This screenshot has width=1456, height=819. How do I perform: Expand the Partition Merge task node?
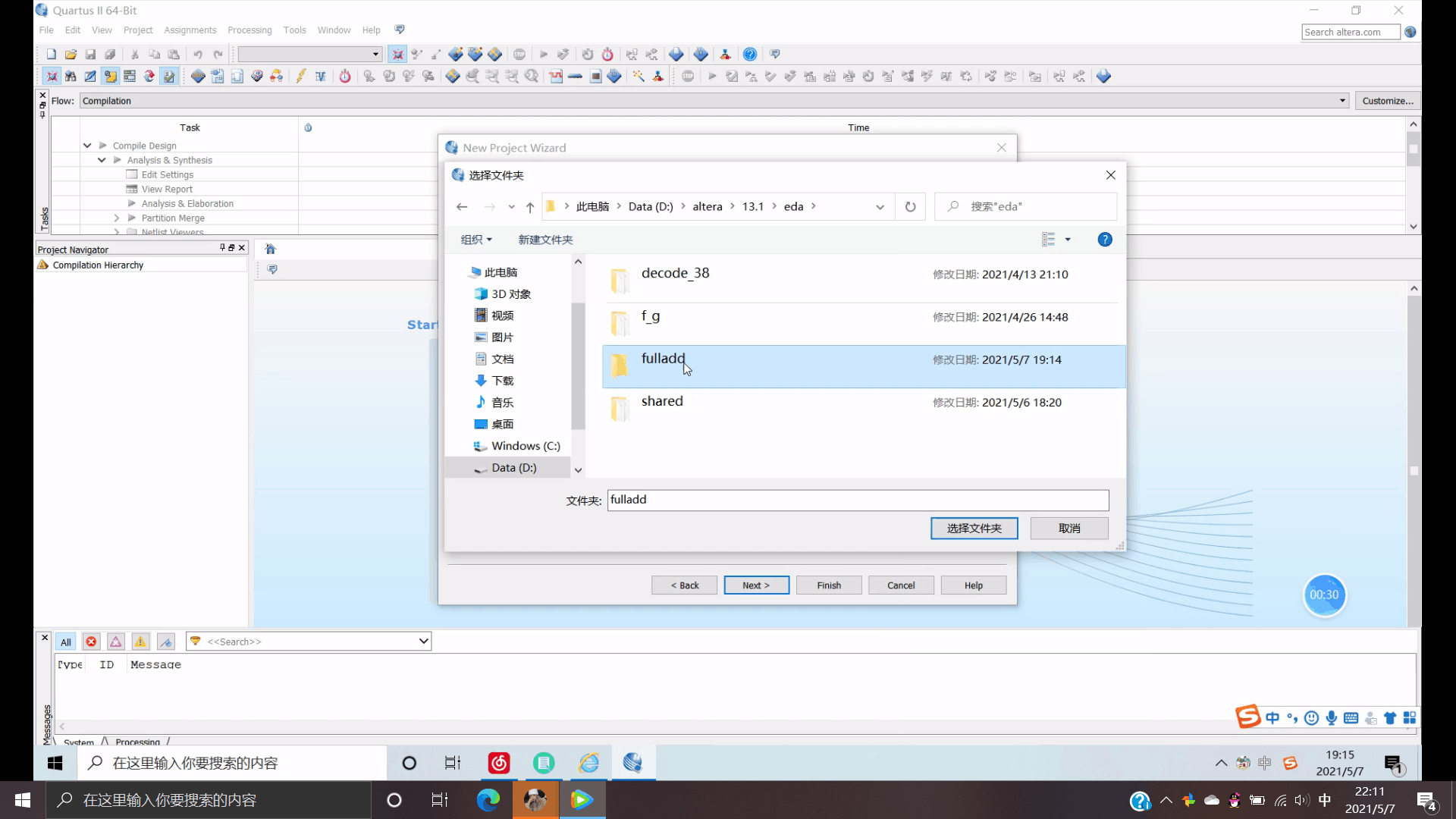click(x=117, y=218)
